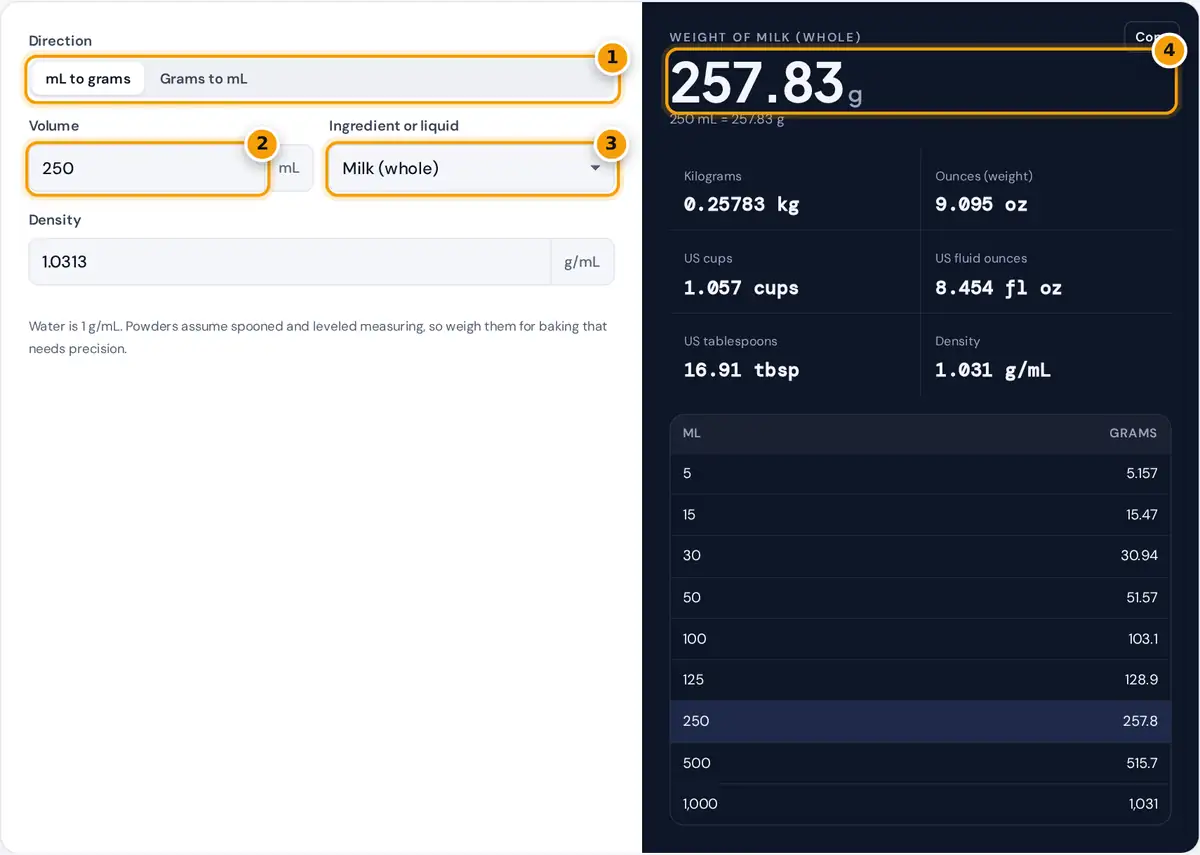This screenshot has width=1200, height=855.
Task: Click the 1.031 g/mL density result
Action: pos(992,370)
